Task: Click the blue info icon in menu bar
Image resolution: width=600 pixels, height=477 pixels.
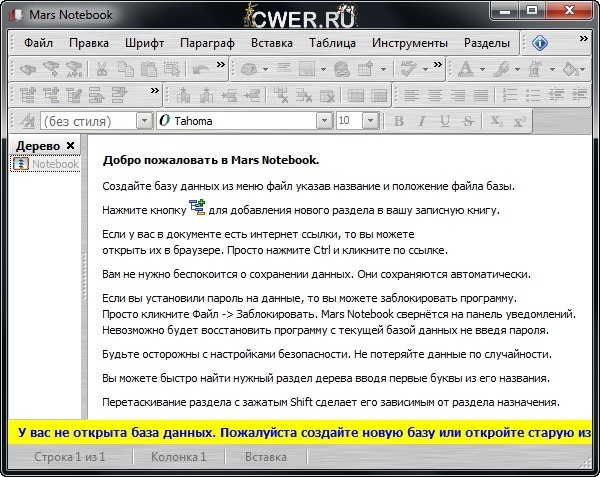Action: (540, 44)
